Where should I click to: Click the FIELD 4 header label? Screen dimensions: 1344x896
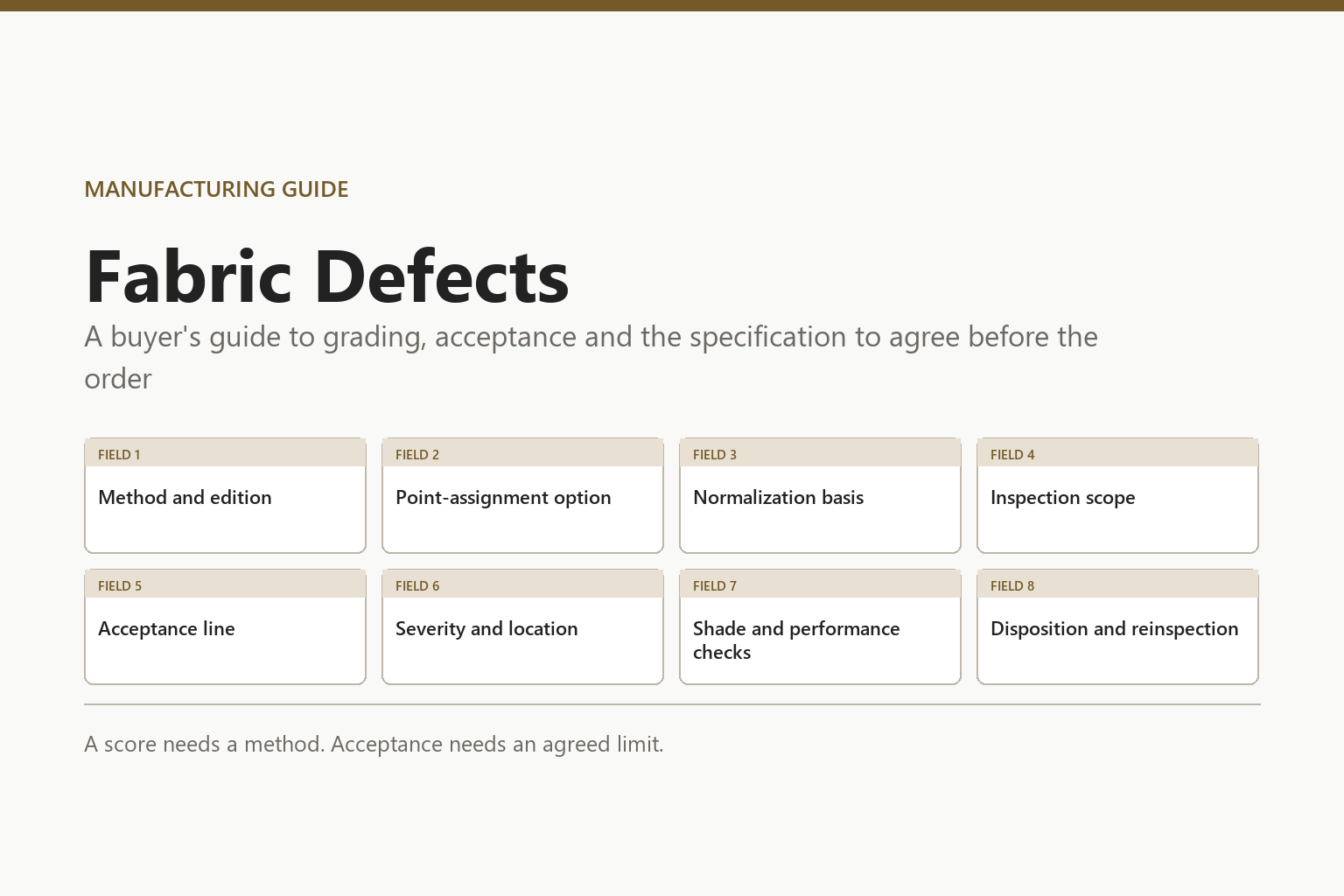[x=1012, y=454]
